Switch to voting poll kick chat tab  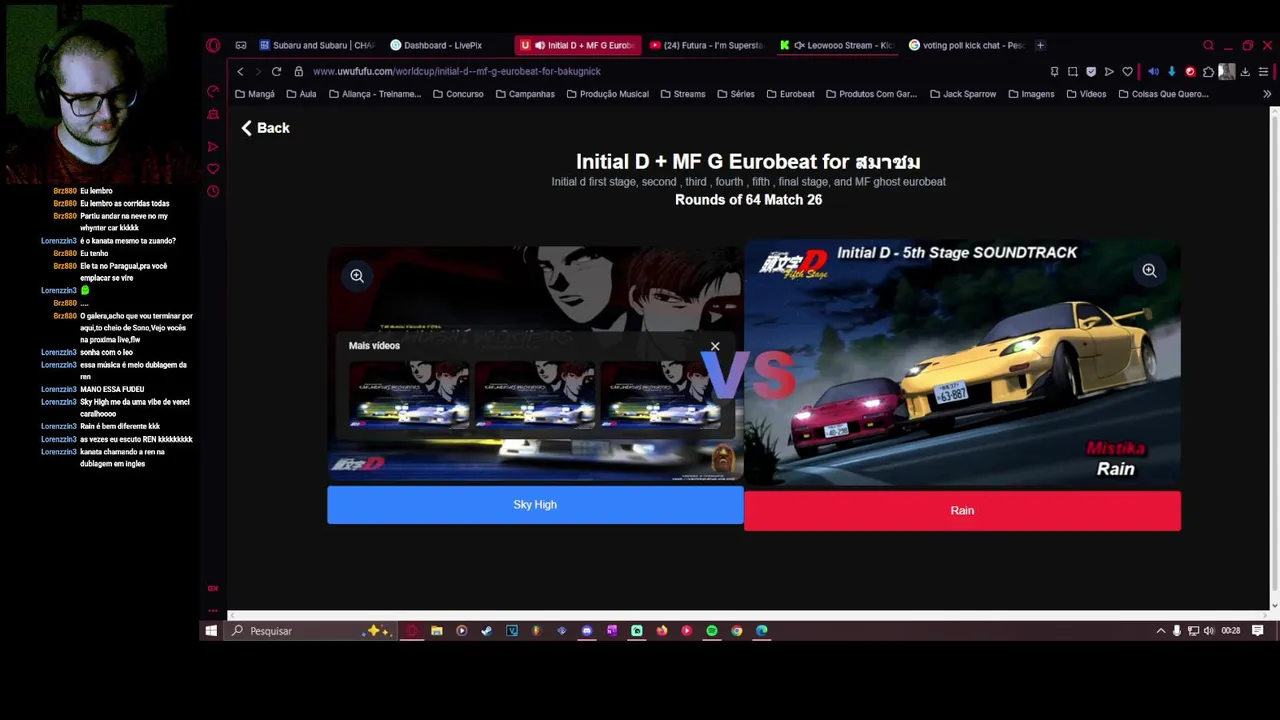pyautogui.click(x=967, y=45)
